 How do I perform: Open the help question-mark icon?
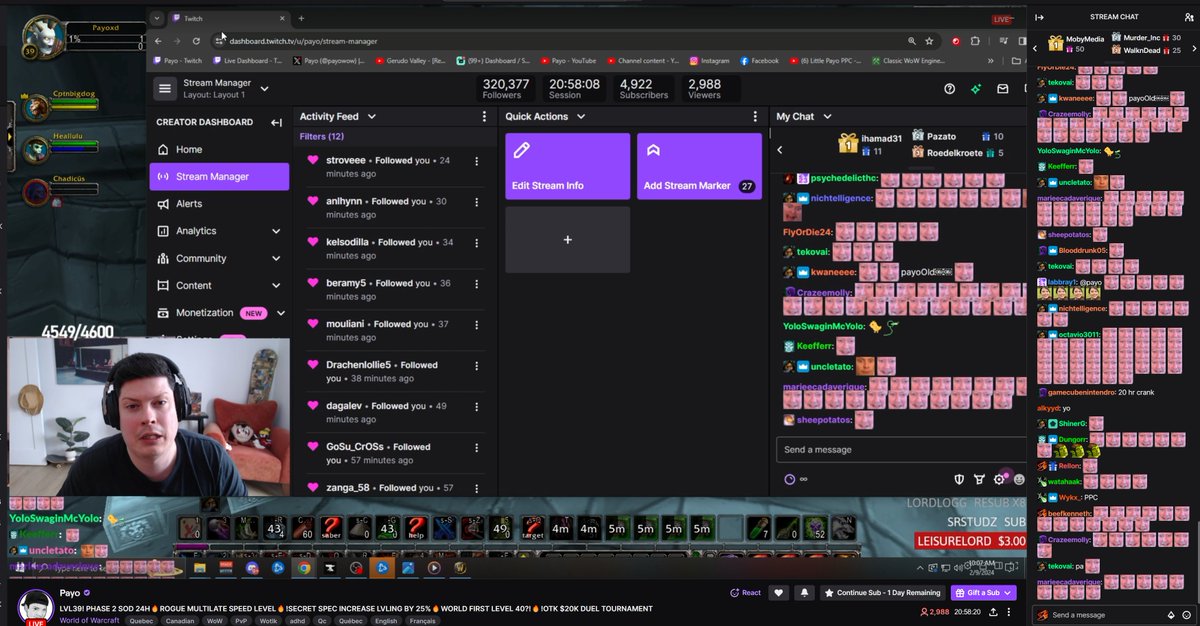950,89
